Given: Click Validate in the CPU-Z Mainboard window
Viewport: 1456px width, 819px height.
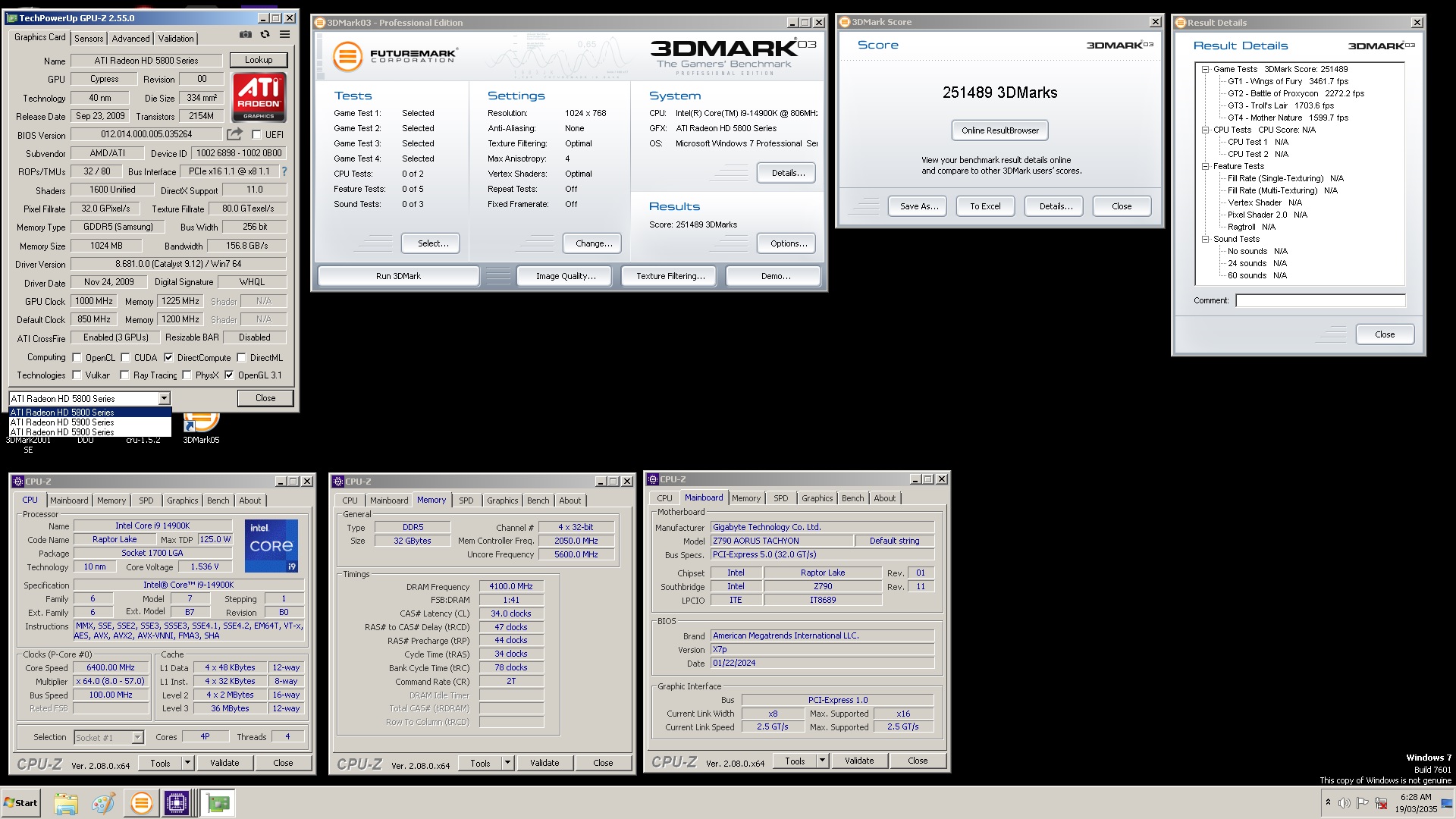Looking at the screenshot, I should 859,761.
